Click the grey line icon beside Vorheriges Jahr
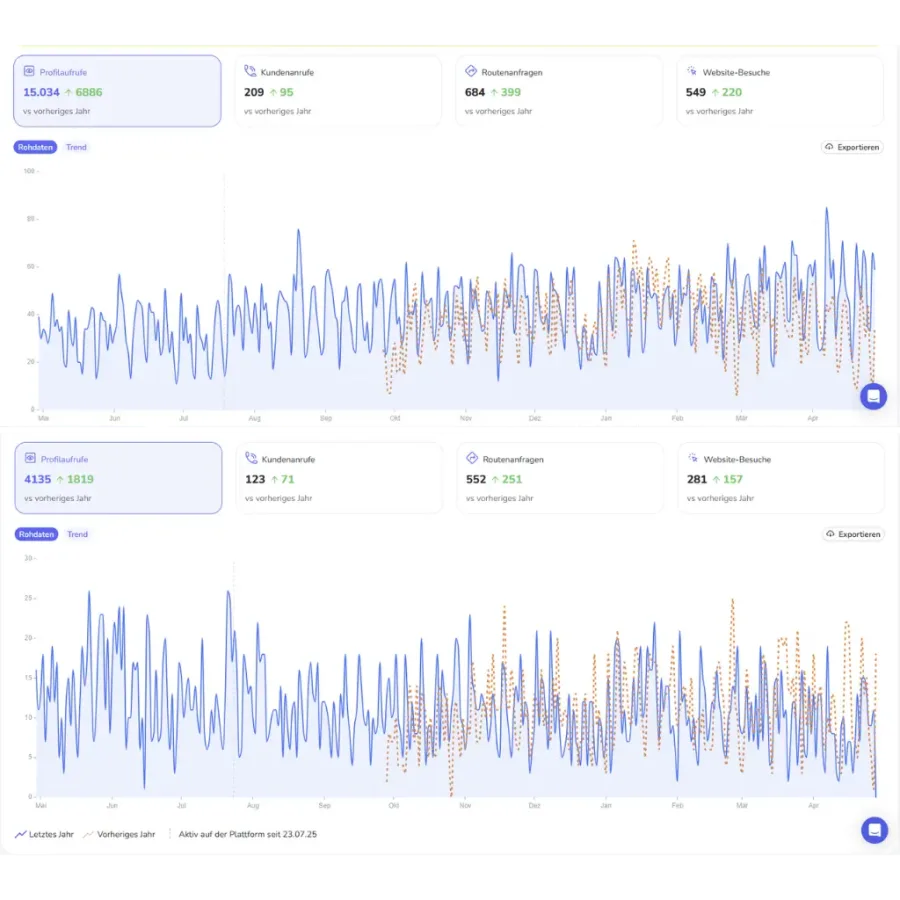Image resolution: width=900 pixels, height=900 pixels. (x=88, y=835)
